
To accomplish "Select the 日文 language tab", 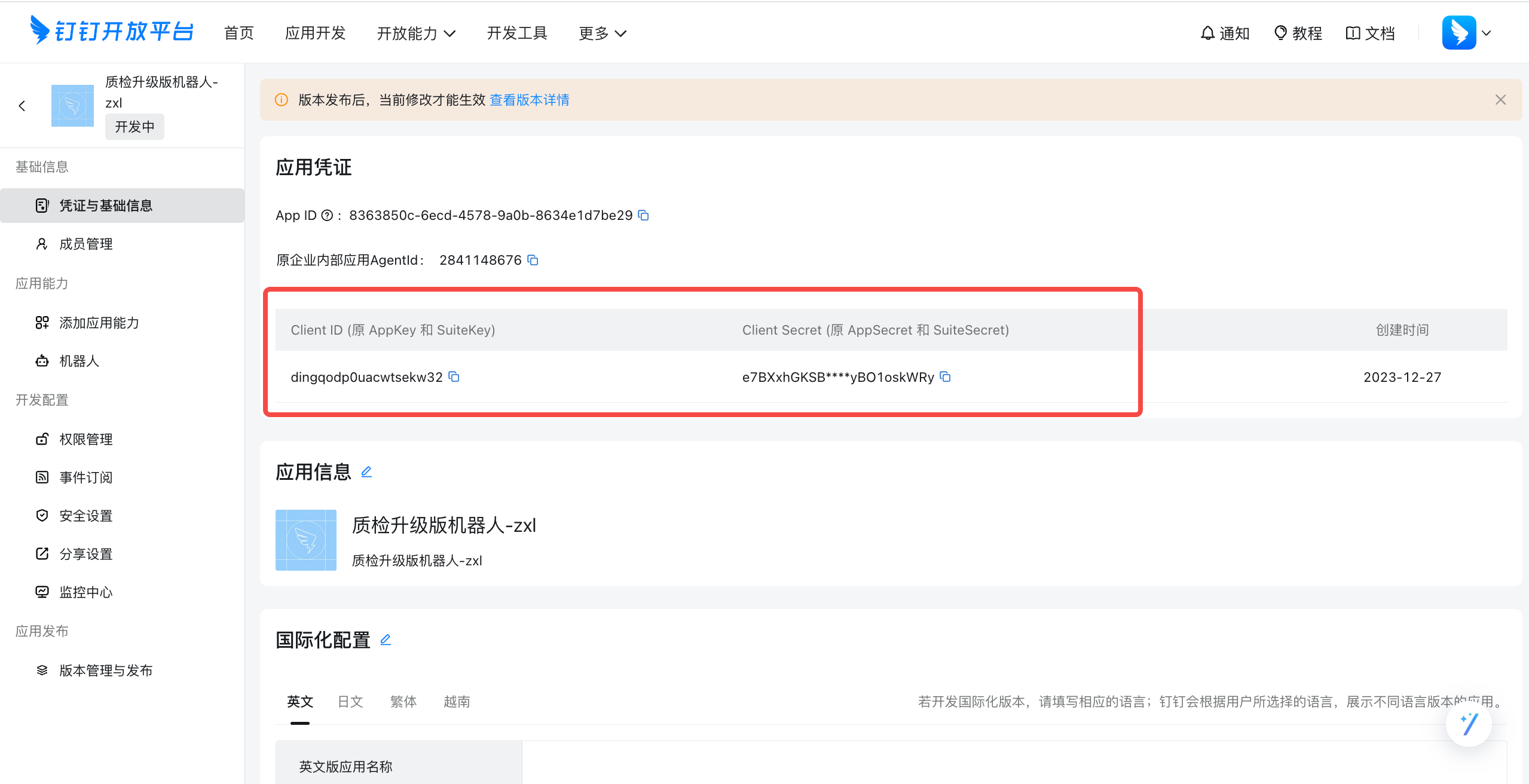I will (x=351, y=700).
